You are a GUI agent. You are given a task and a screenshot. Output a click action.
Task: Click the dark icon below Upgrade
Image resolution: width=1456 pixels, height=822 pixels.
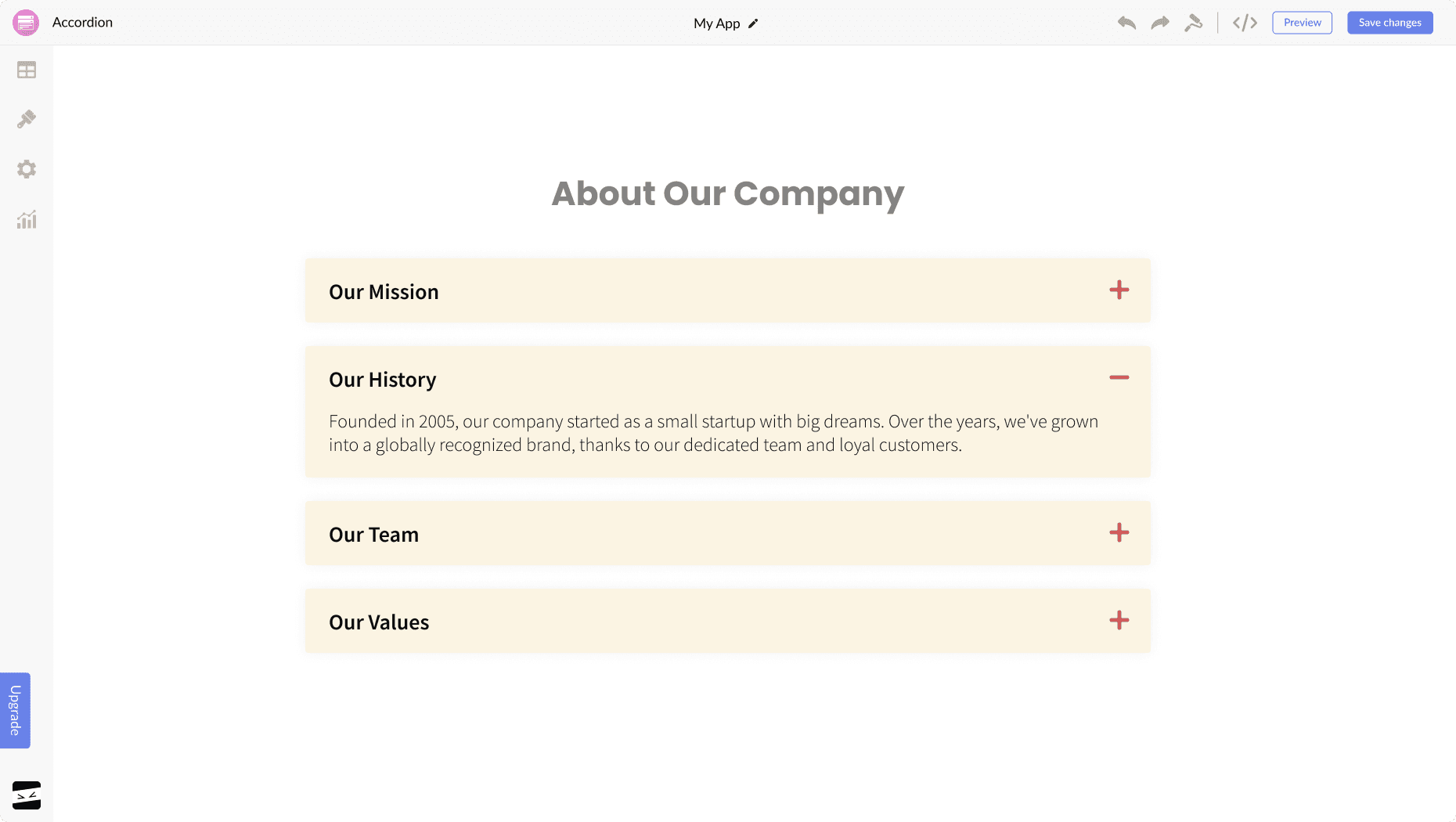[26, 795]
